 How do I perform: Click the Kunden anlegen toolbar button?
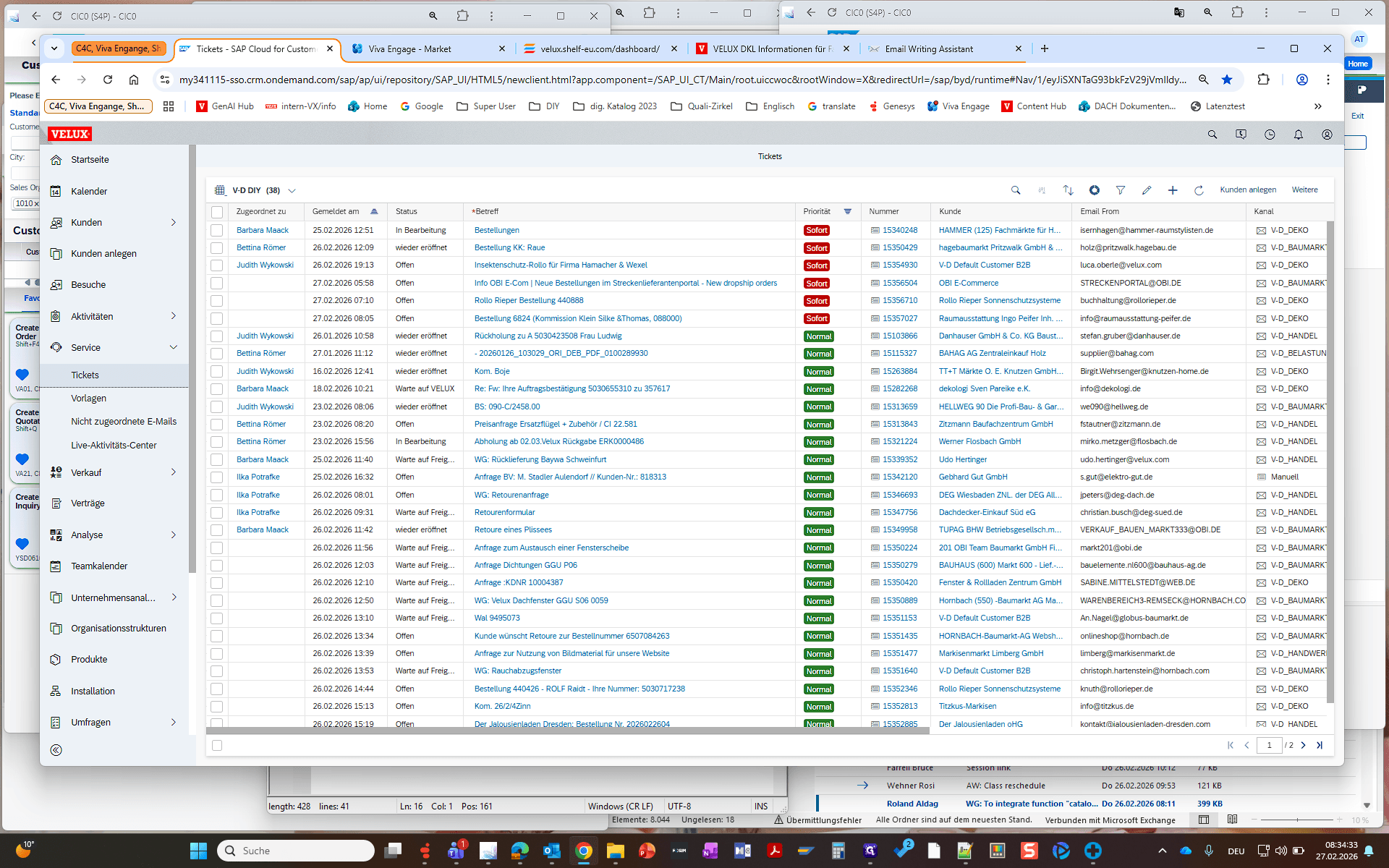coord(1248,190)
